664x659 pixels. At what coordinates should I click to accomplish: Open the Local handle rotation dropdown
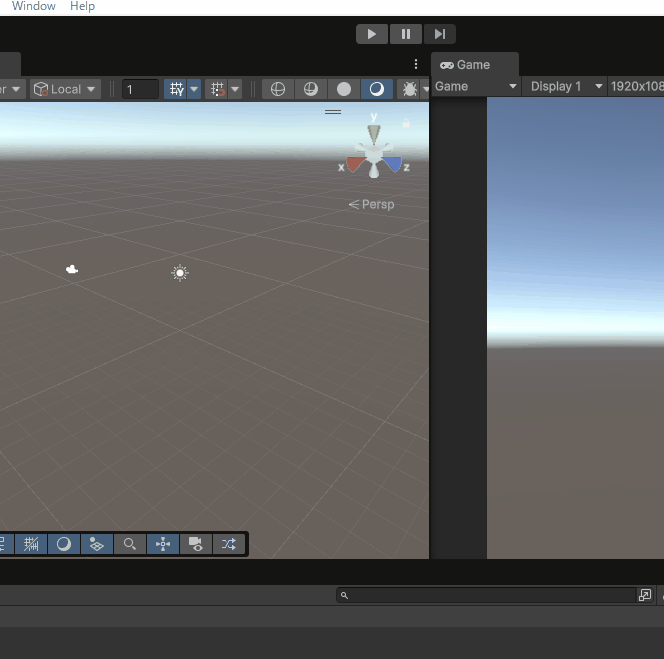[65, 89]
